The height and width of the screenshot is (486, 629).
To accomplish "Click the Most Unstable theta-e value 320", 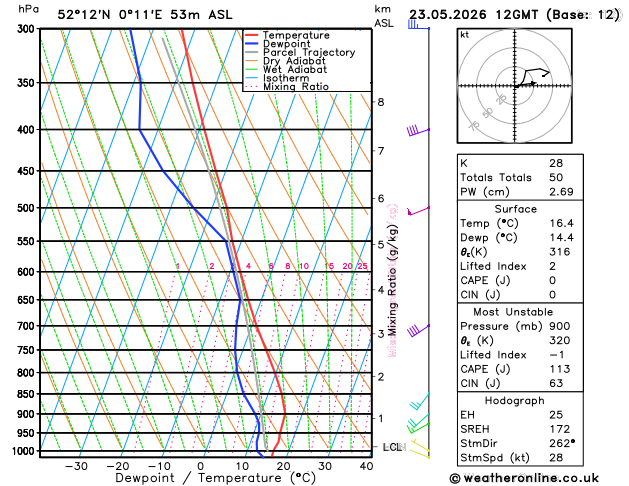I will 560,340.
